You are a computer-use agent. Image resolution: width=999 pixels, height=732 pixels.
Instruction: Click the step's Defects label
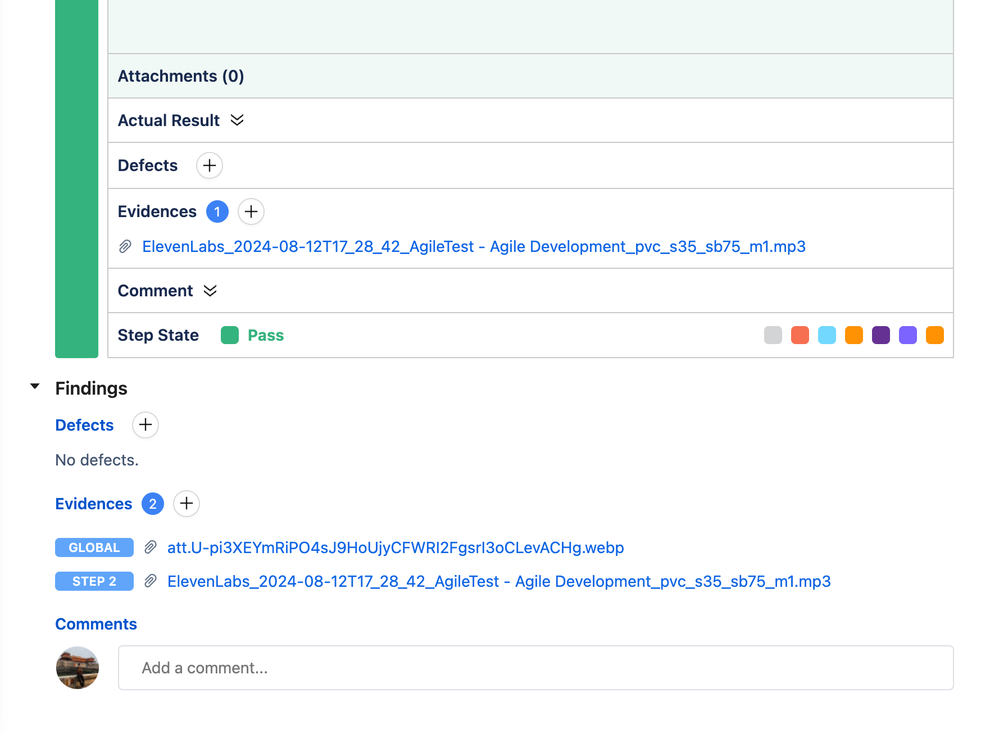148,166
